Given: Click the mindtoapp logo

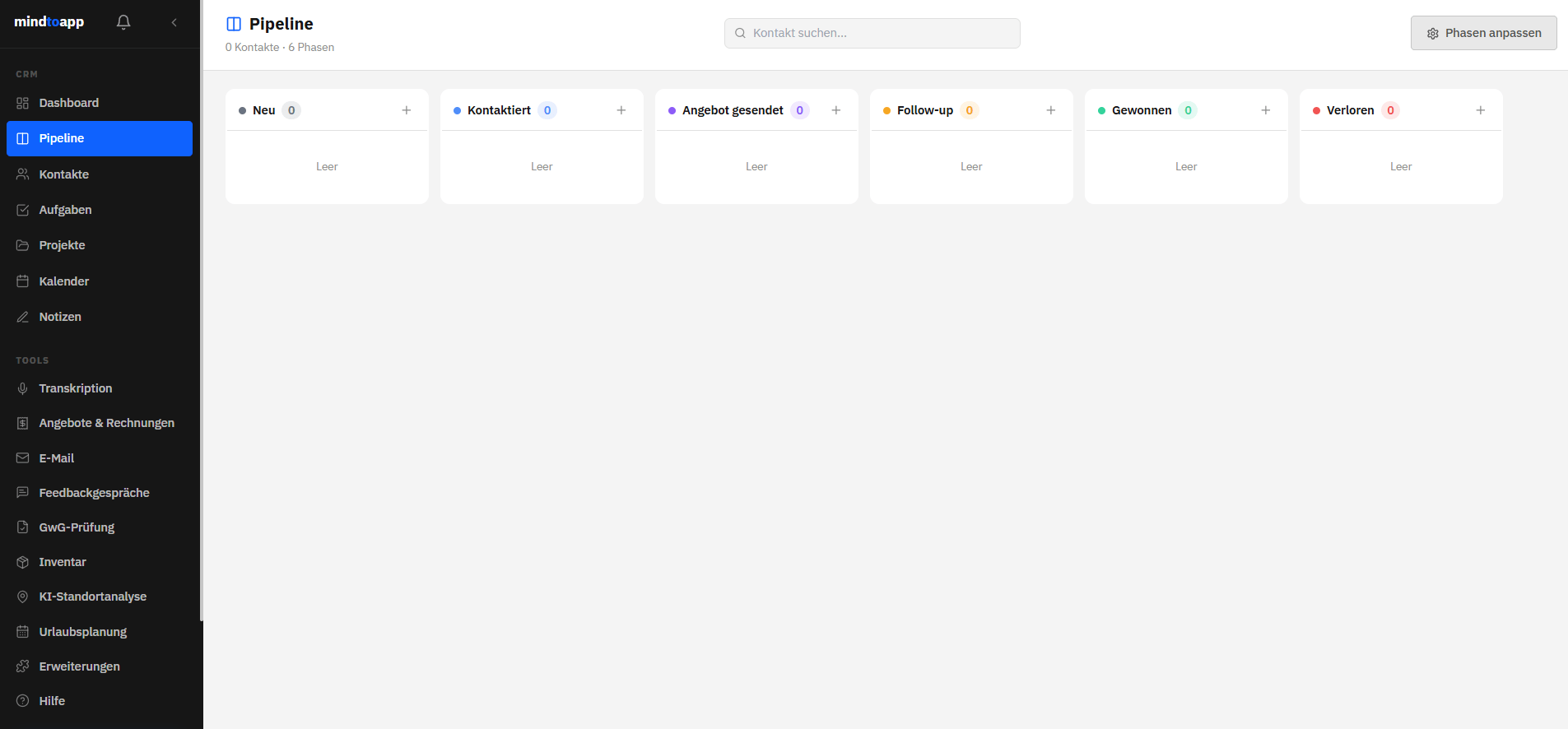Looking at the screenshot, I should click(x=49, y=22).
